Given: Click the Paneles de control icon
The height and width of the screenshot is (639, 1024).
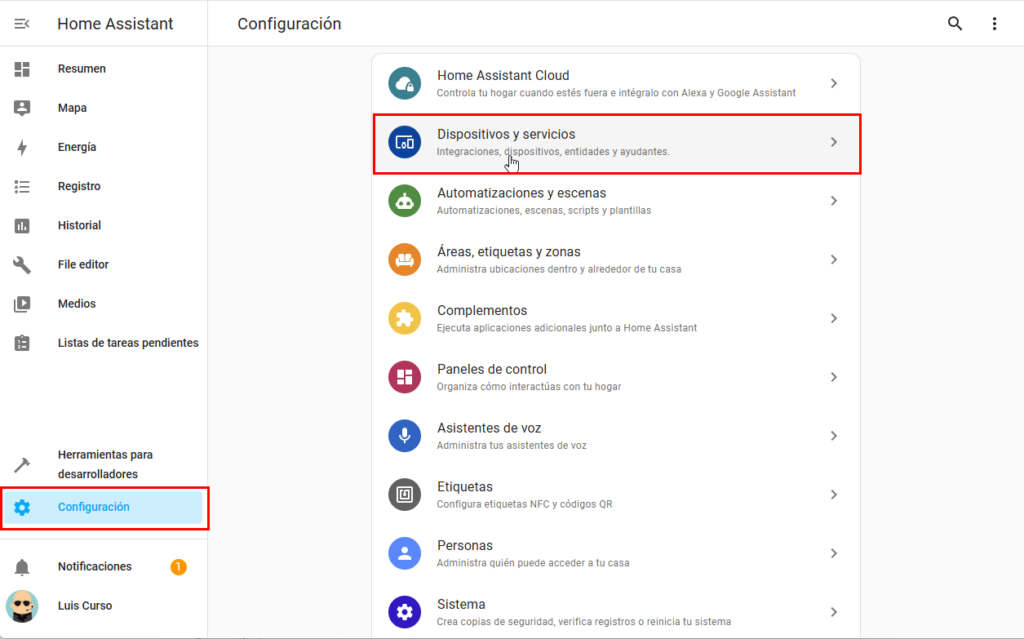Looking at the screenshot, I should (404, 377).
